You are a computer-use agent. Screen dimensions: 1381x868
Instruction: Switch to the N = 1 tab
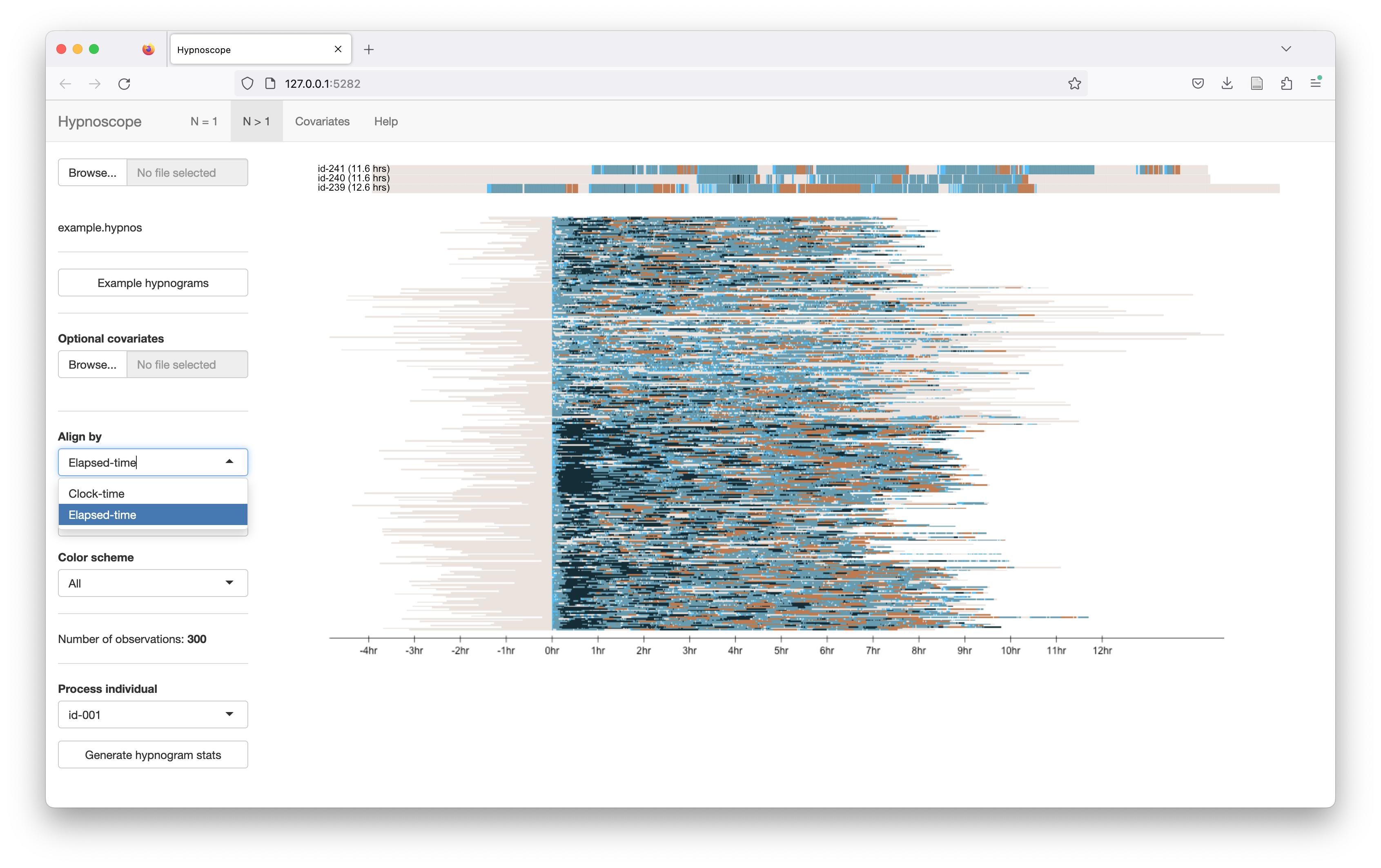point(204,122)
